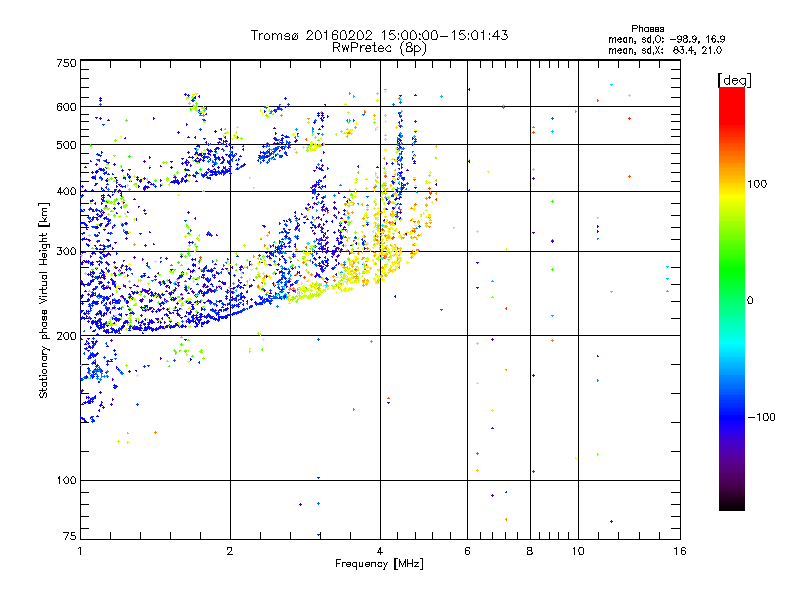Click the 'mean, sd,X: 83.4, 21.0' text
The height and width of the screenshot is (600, 800).
click(665, 50)
